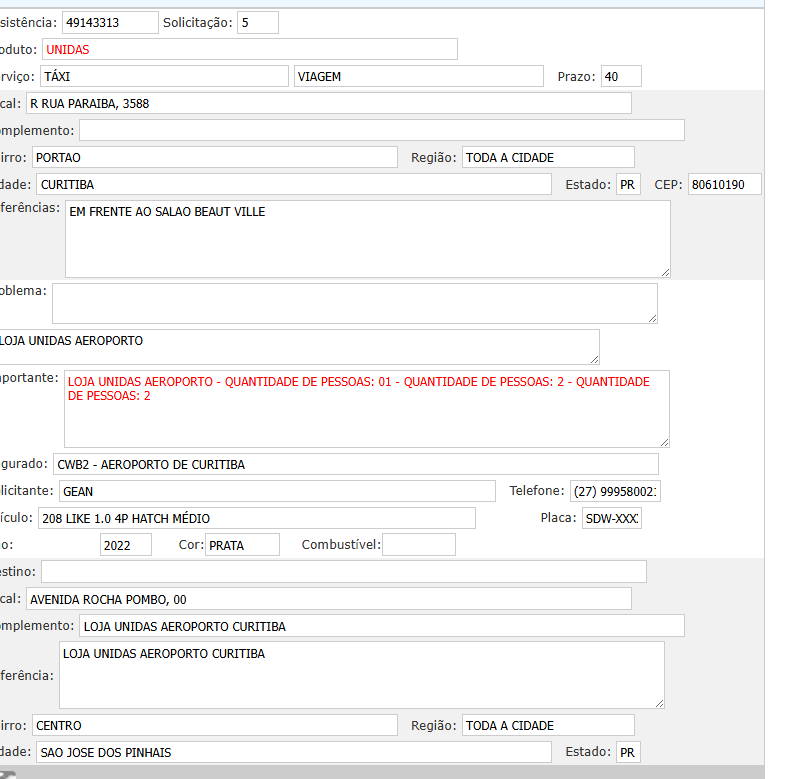
Task: Grab the destination Referência resize handle
Action: pos(660,704)
